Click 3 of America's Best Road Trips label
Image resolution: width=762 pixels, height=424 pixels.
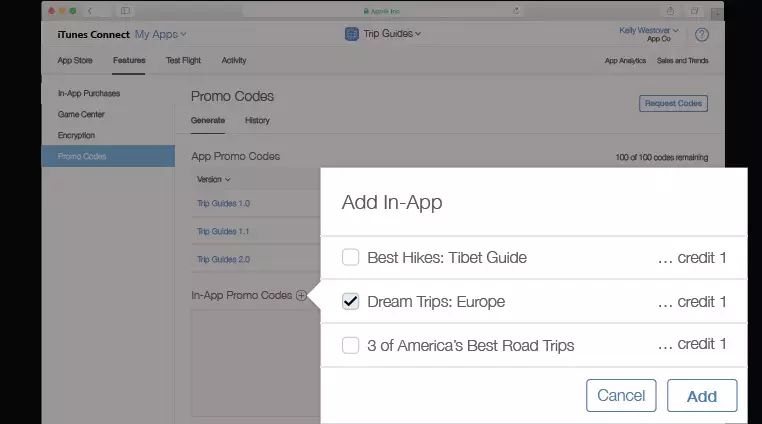click(x=470, y=345)
